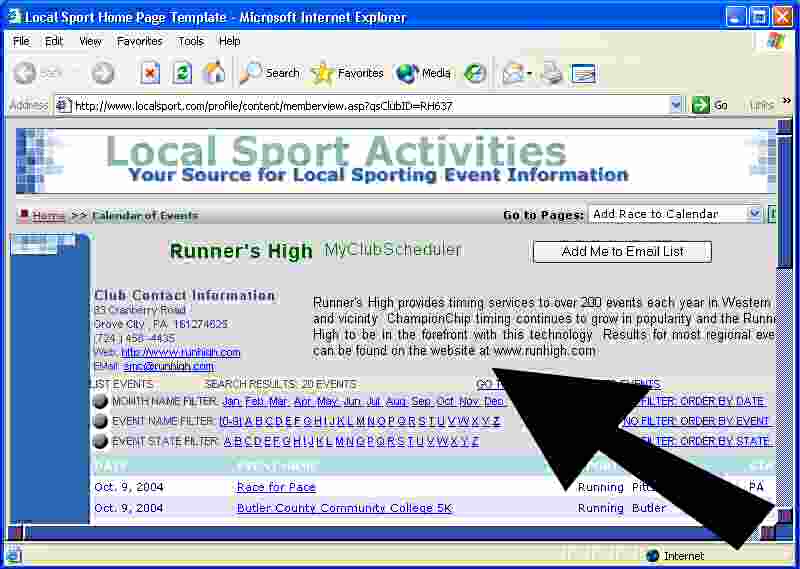Click the runhigh.com email address link
The width and height of the screenshot is (800, 569).
click(169, 366)
